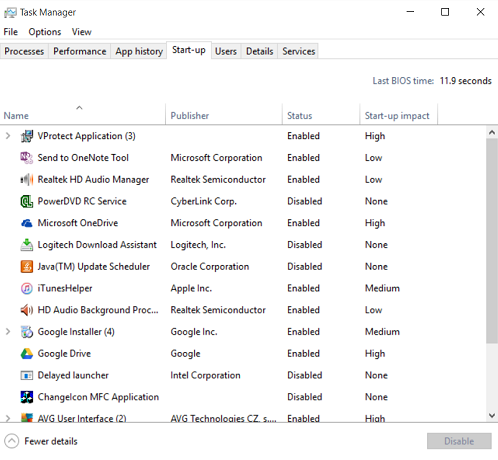Select the Logitech Download Assistant name
The width and height of the screenshot is (498, 460).
pyautogui.click(x=97, y=245)
